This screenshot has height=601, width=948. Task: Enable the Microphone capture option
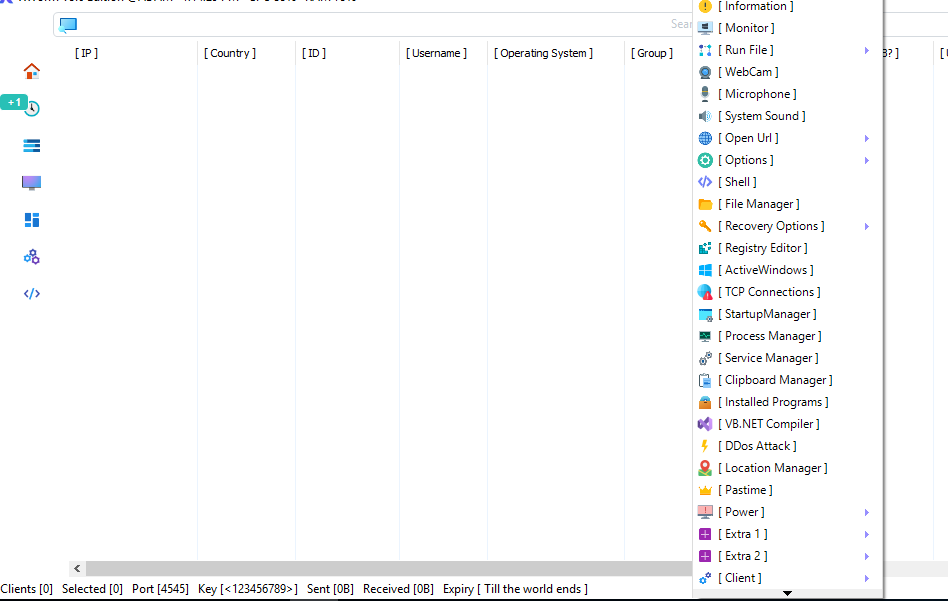[x=755, y=93]
